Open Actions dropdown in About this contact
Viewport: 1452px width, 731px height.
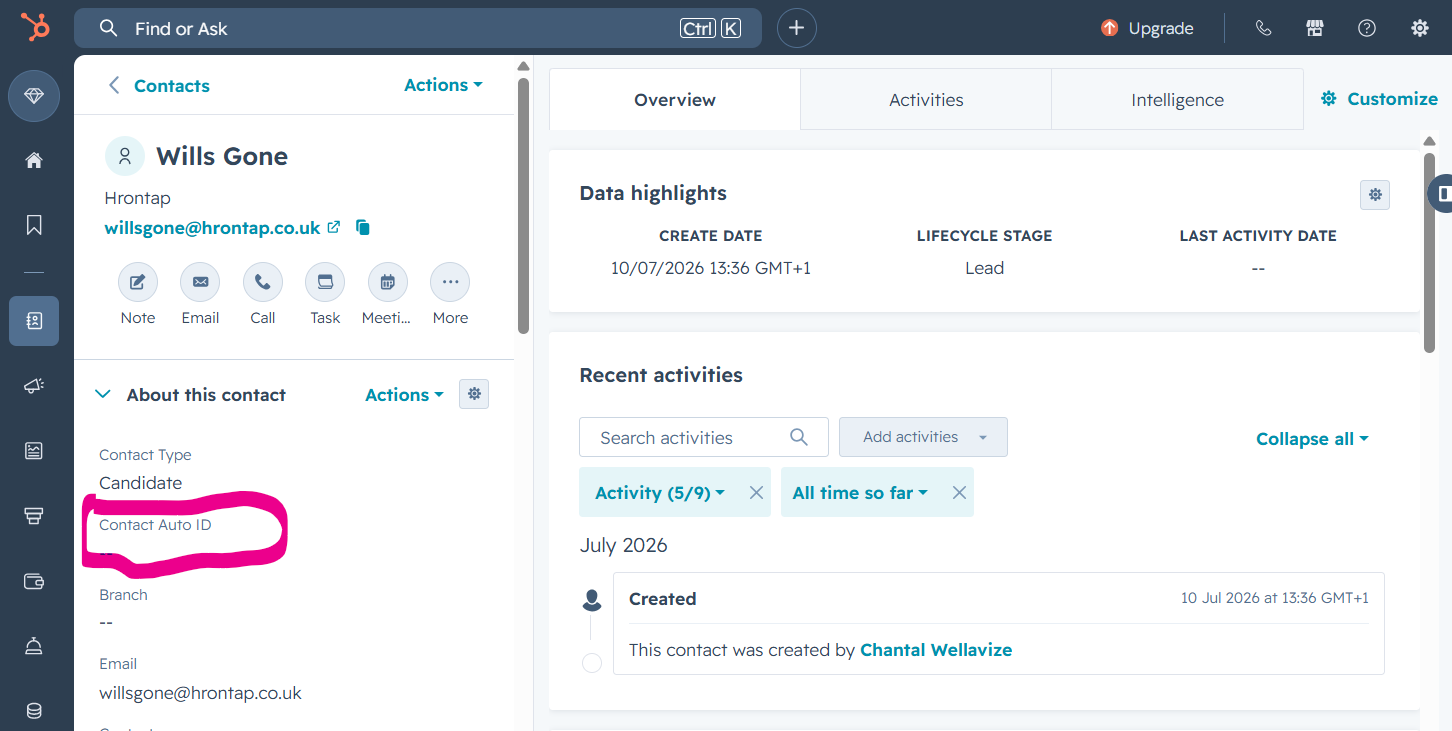tap(404, 395)
